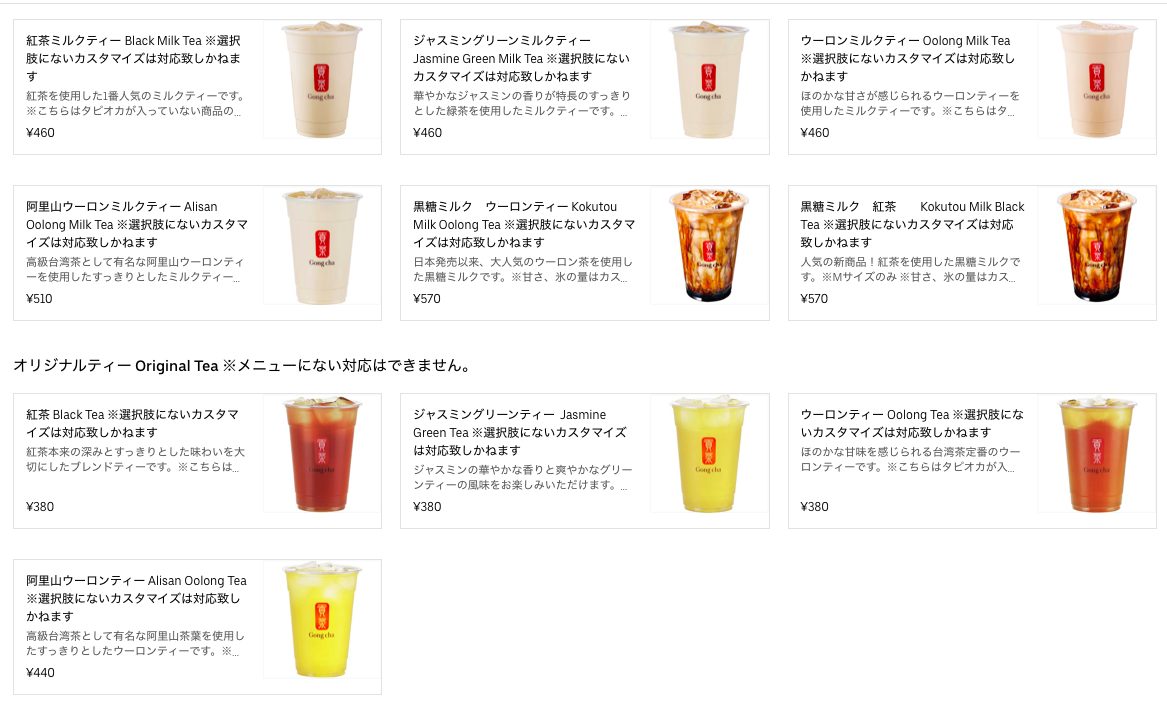Open the Jasmine Green Tea description text

coord(522,477)
